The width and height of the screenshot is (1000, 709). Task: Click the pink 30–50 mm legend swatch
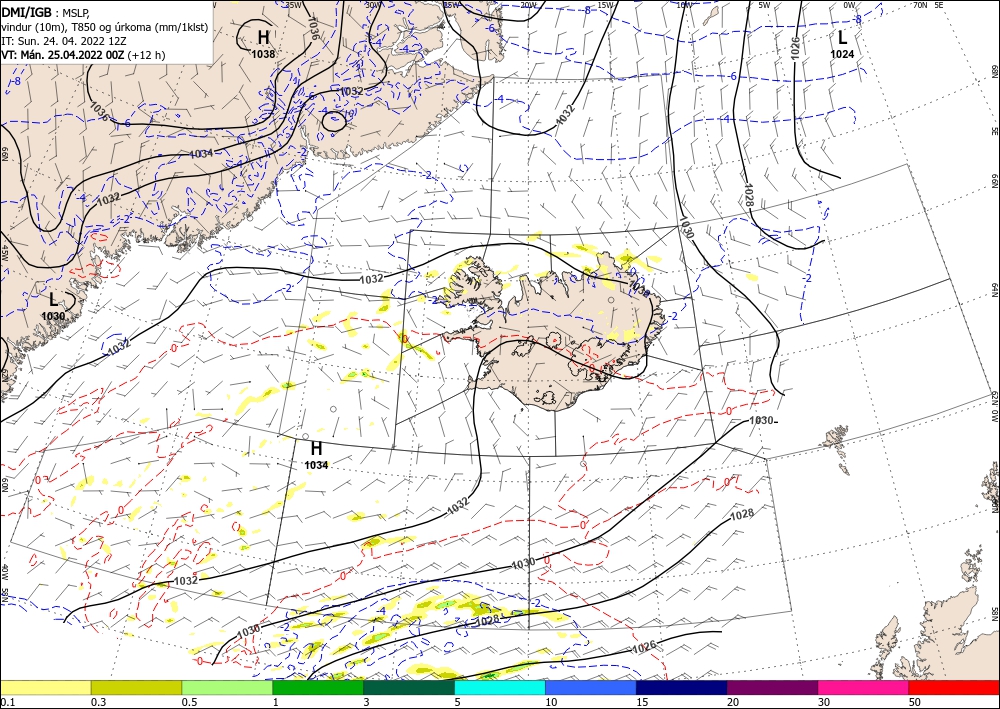point(864,687)
